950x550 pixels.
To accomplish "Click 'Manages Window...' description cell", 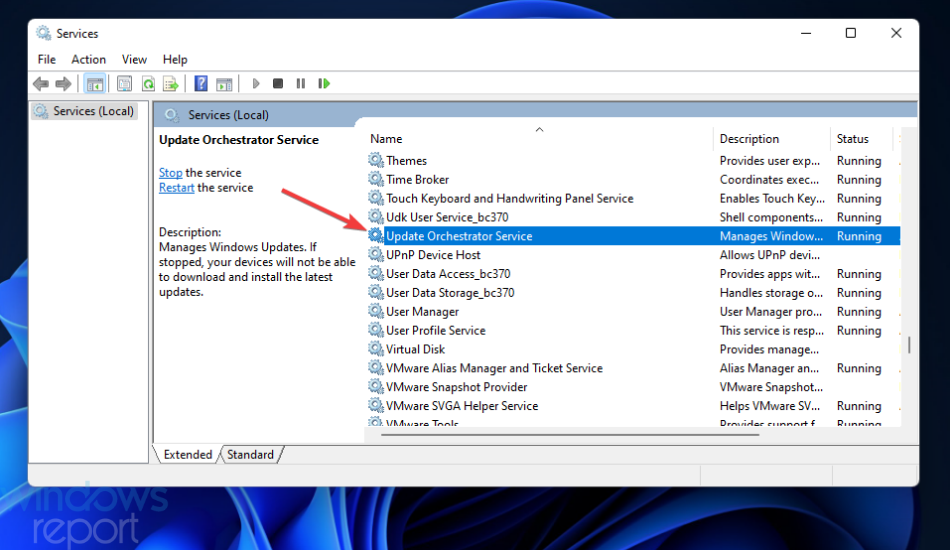I will pyautogui.click(x=771, y=236).
